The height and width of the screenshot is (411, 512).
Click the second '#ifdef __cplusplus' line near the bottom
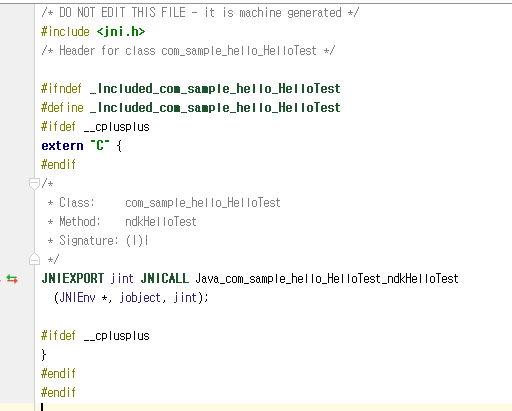tap(95, 336)
